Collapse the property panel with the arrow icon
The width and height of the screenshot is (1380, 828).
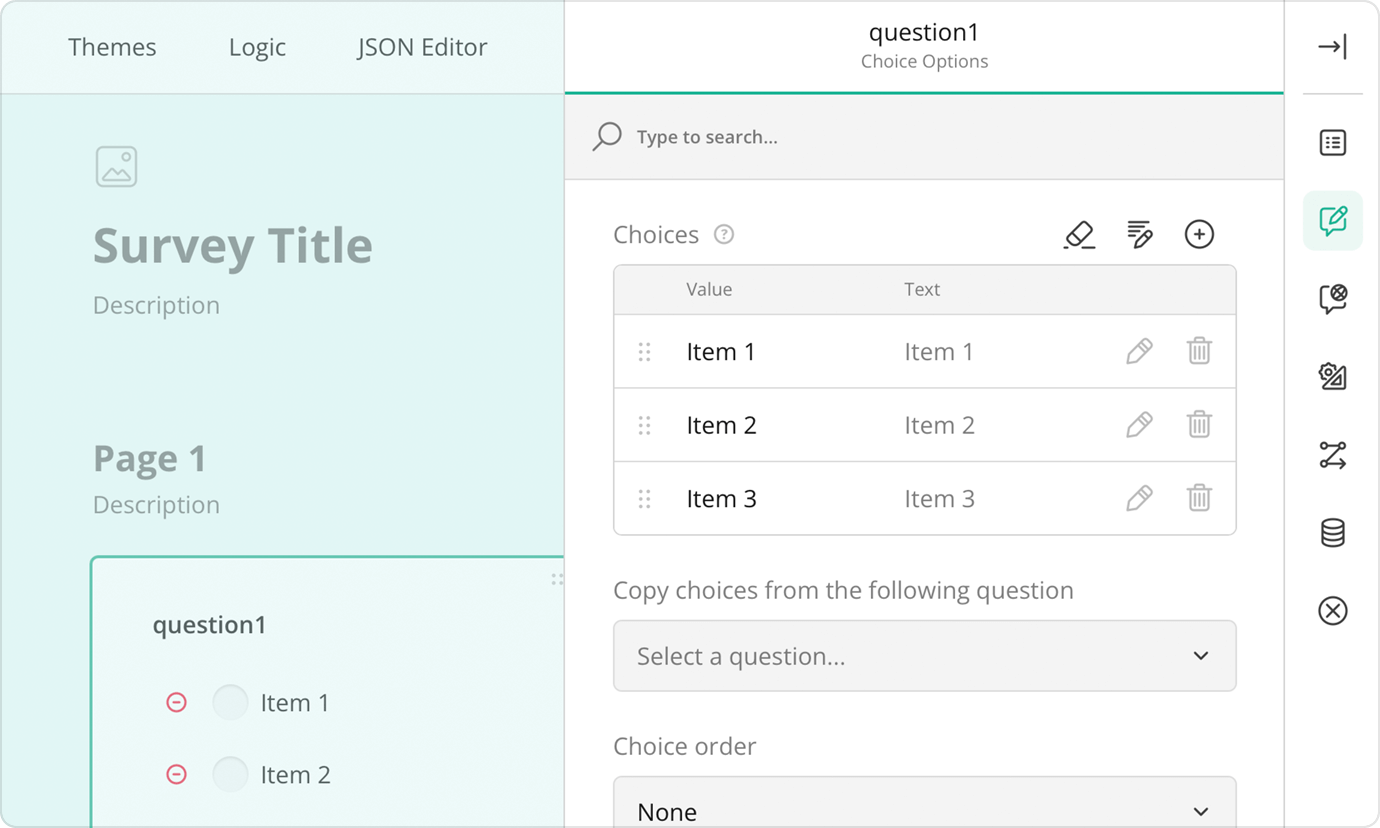point(1332,46)
